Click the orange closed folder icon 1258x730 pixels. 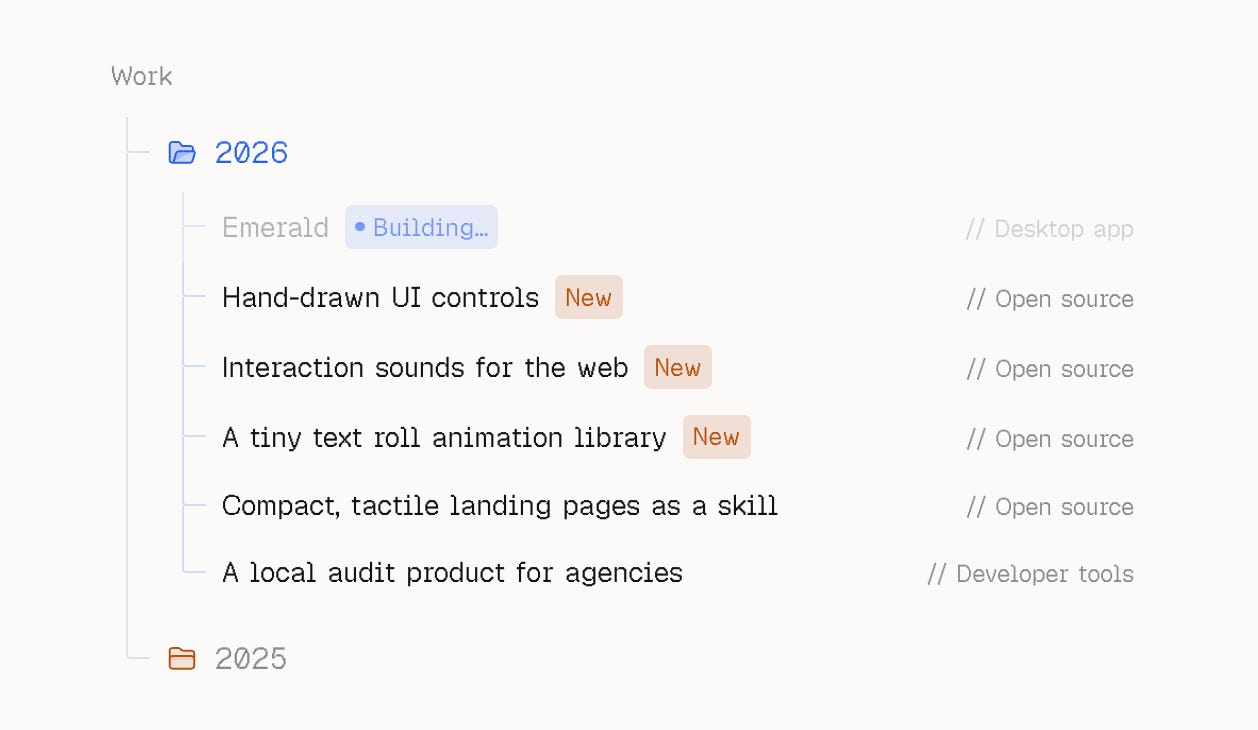point(182,658)
